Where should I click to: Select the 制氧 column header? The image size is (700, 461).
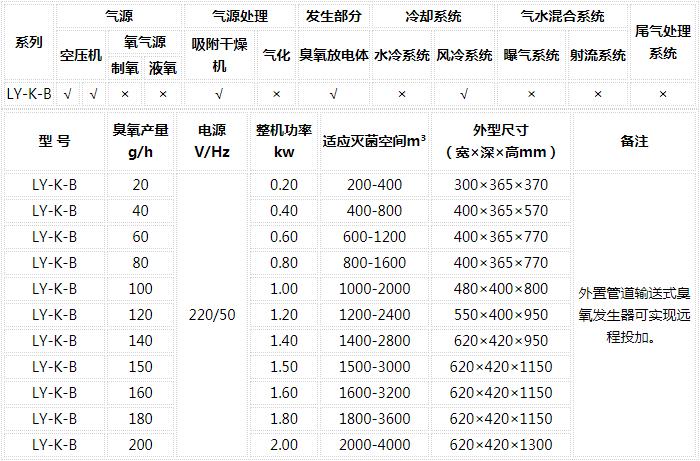pyautogui.click(x=125, y=68)
